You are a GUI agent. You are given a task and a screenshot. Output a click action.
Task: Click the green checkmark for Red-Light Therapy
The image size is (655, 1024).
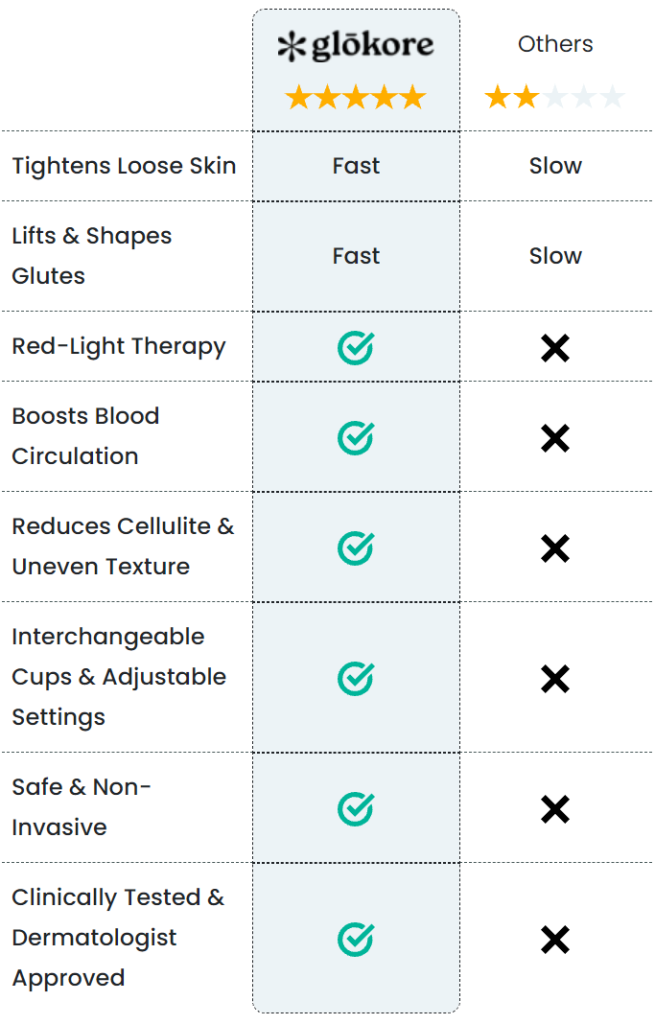[356, 347]
